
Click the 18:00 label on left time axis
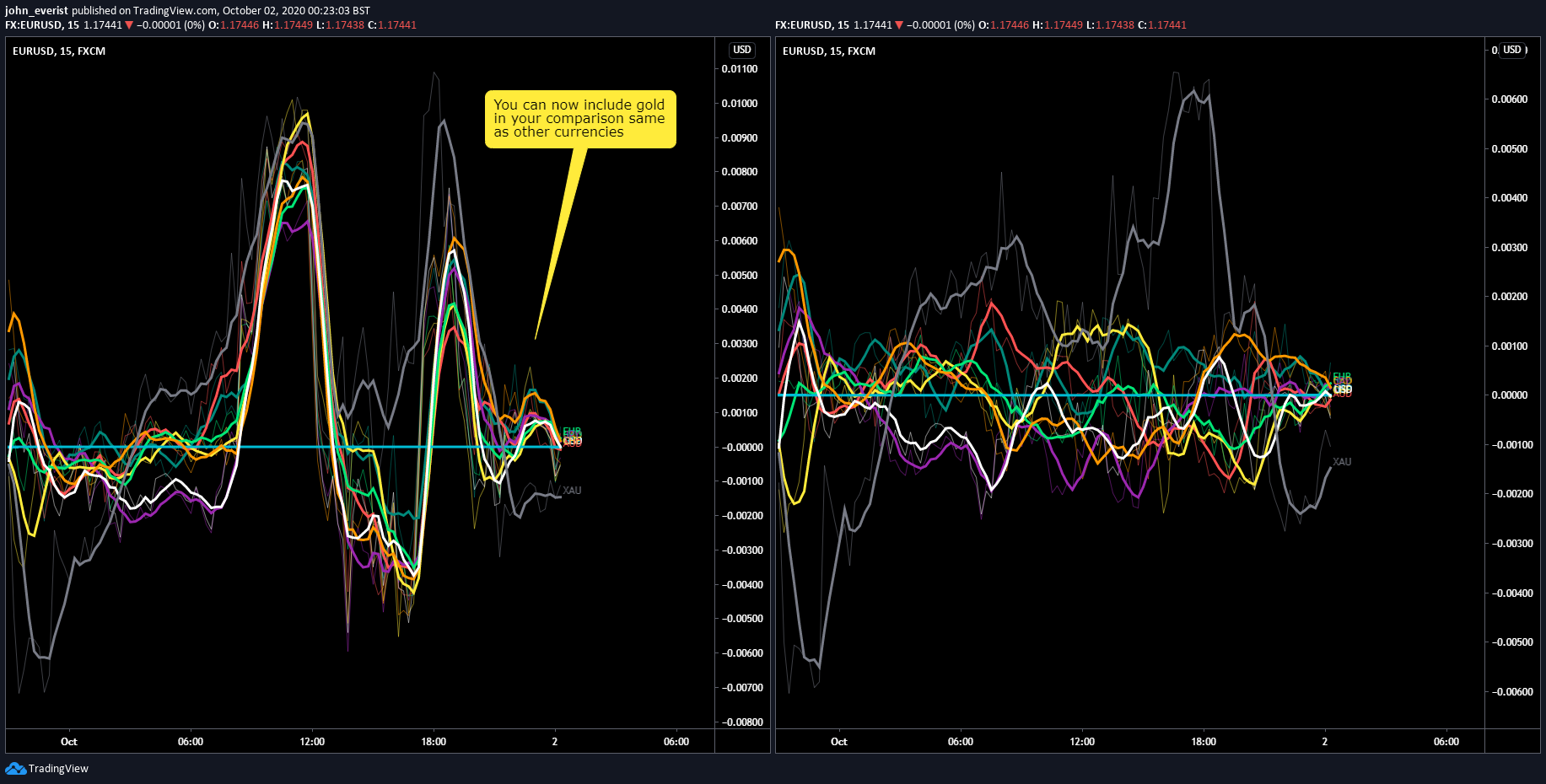point(434,742)
